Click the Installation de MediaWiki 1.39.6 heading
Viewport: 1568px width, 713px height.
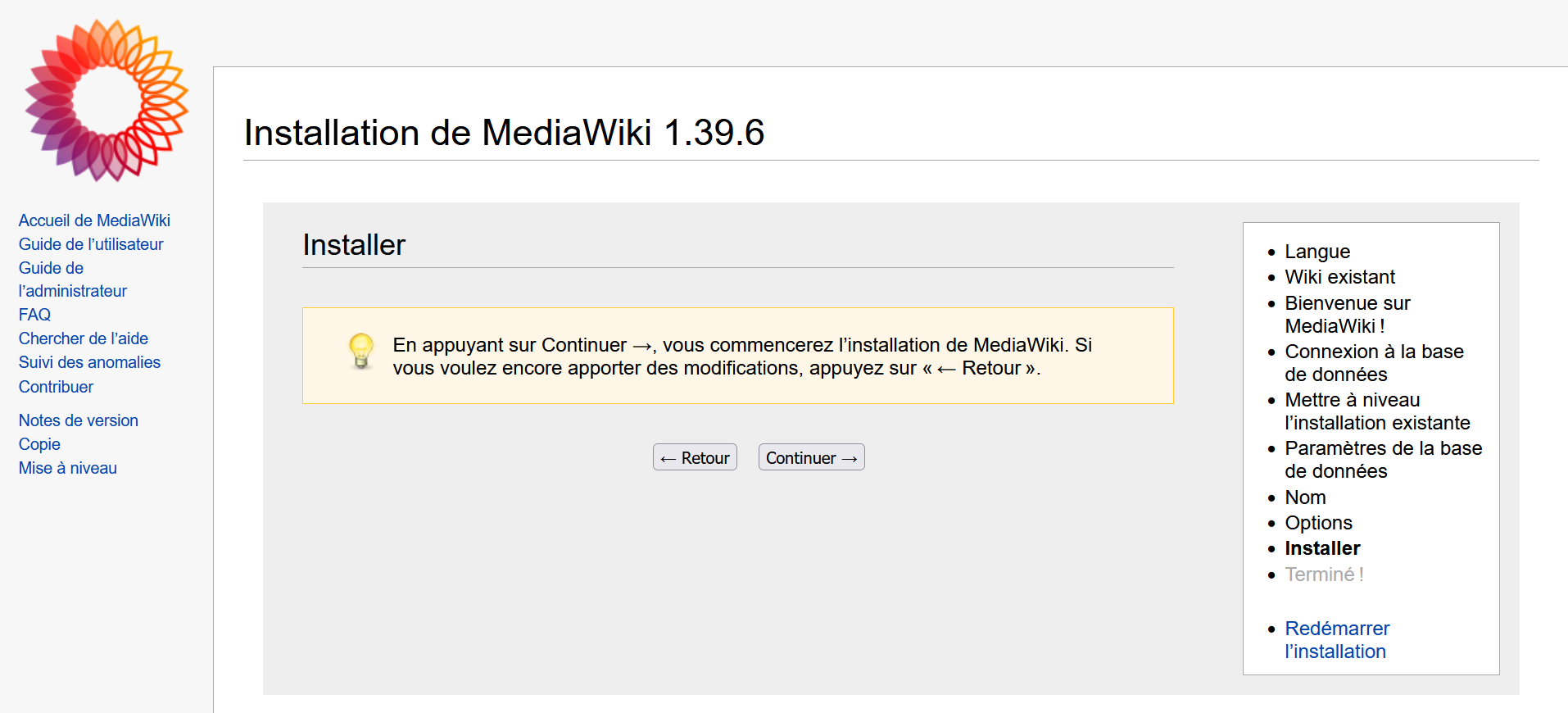[x=504, y=133]
